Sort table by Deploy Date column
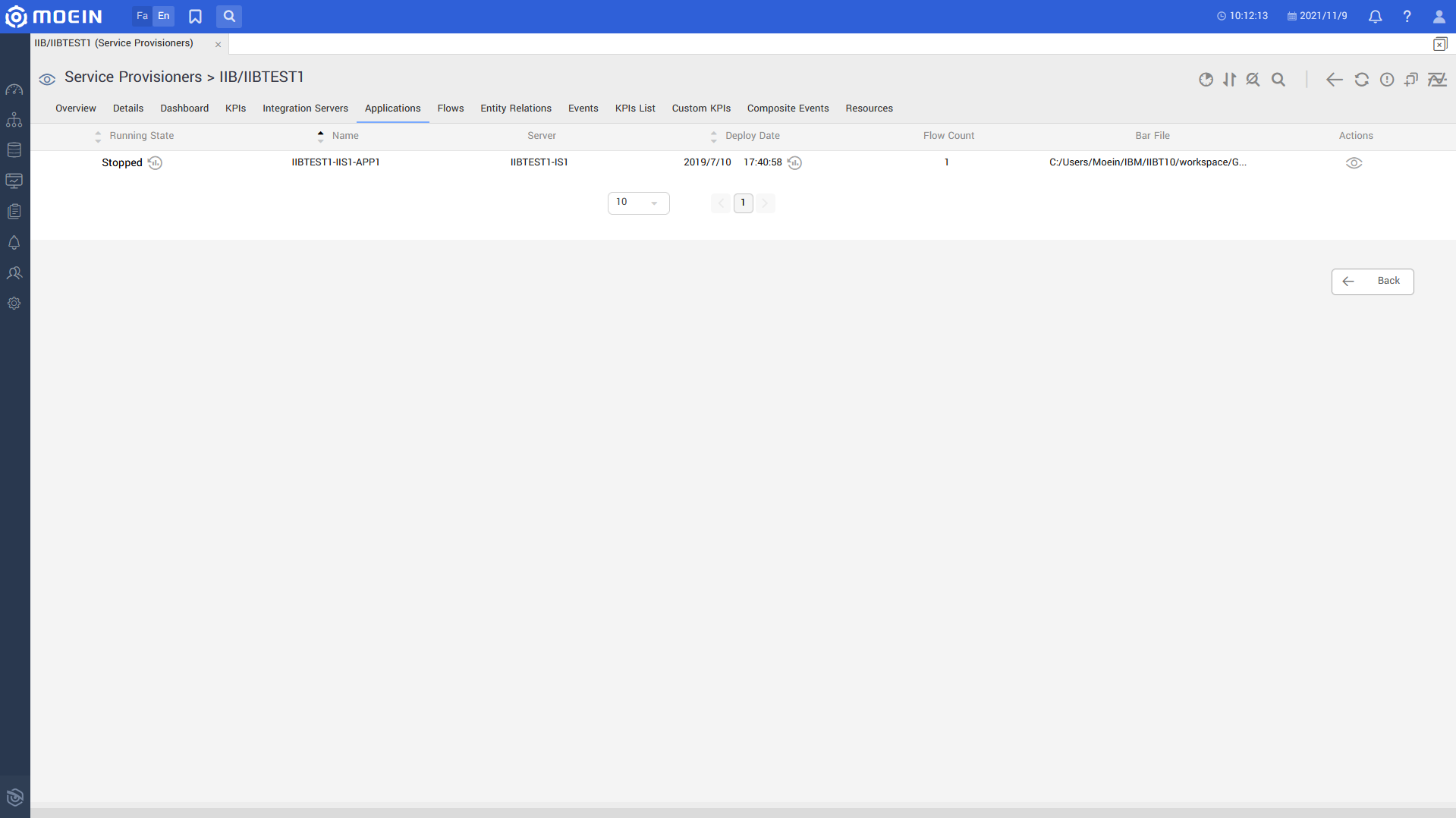Viewport: 1456px width, 818px height. click(752, 136)
